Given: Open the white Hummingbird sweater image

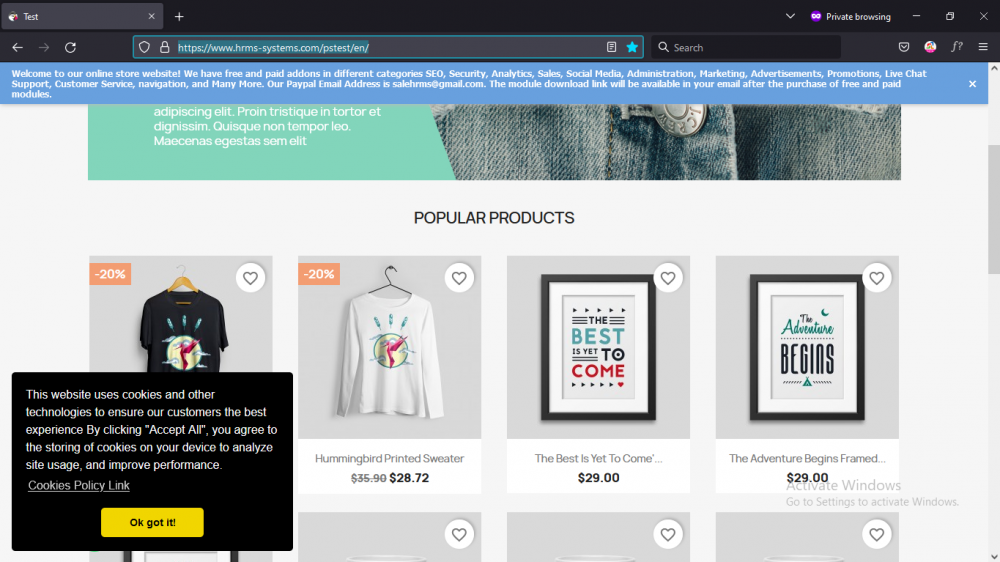Looking at the screenshot, I should point(390,348).
